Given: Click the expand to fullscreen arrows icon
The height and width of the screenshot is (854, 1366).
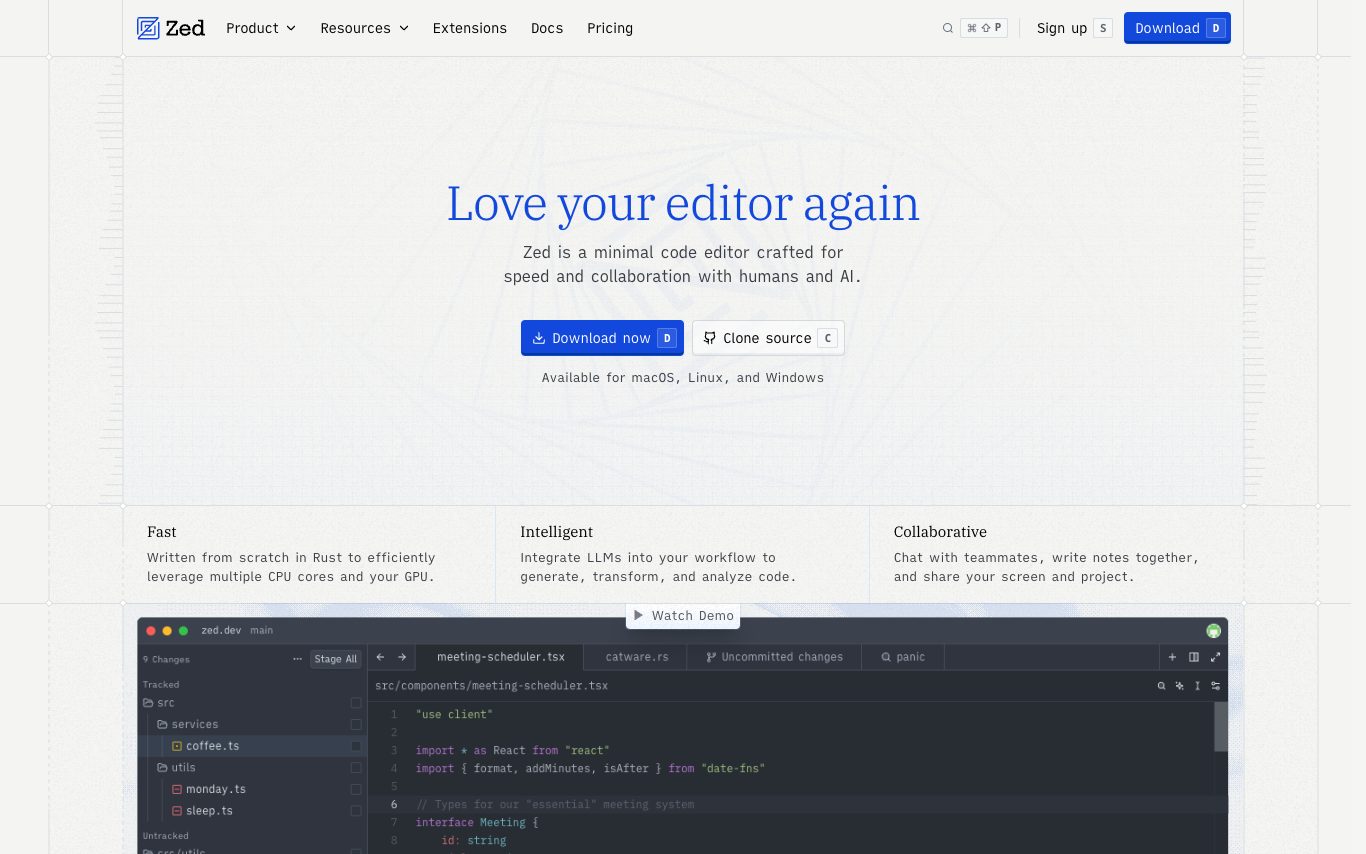Looking at the screenshot, I should click(1216, 657).
